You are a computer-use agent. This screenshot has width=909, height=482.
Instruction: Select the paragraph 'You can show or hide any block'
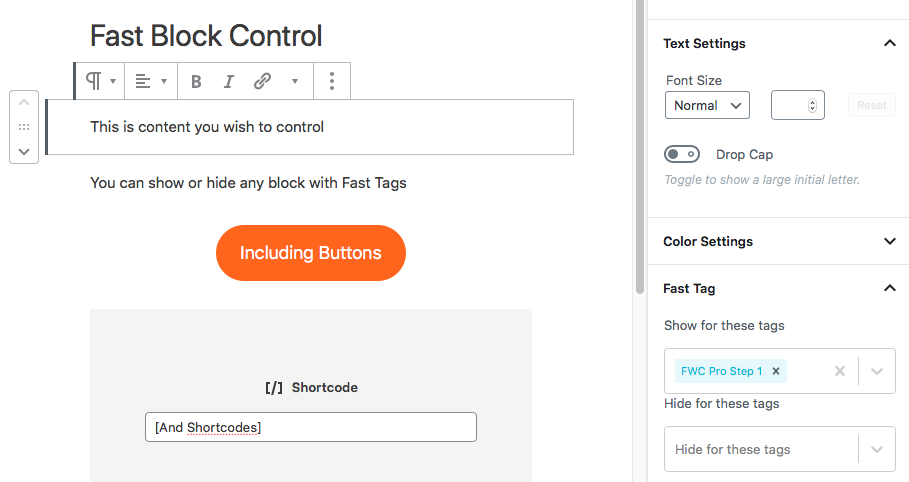(x=248, y=183)
